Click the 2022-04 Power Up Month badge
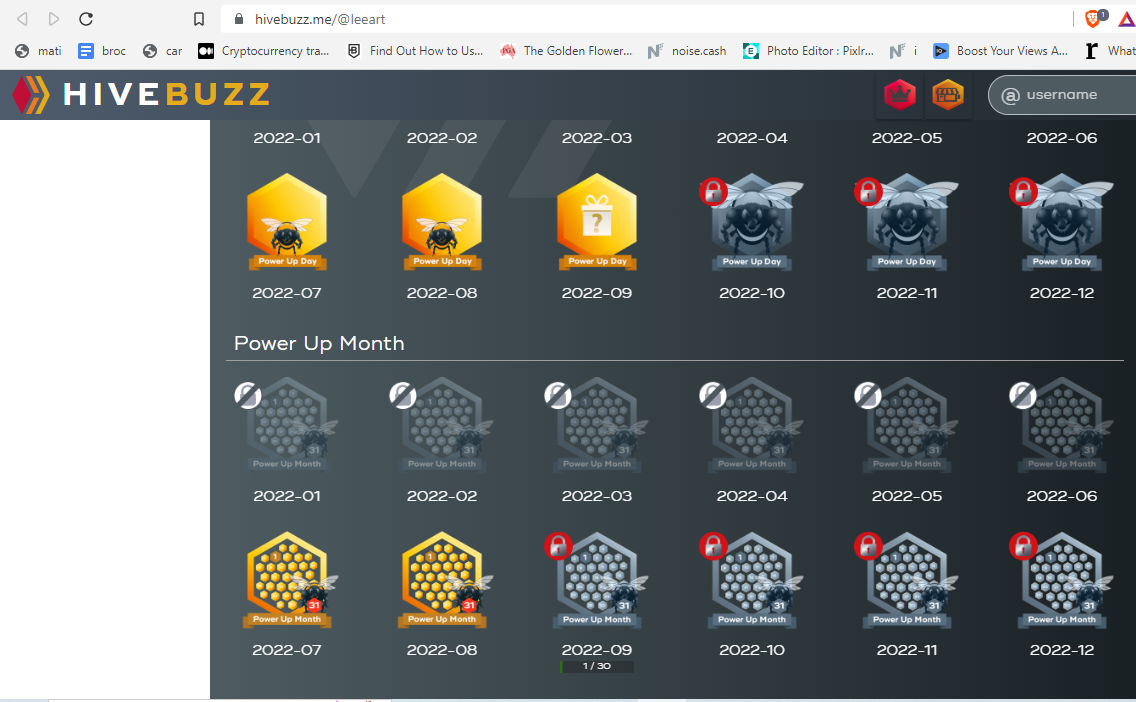The height and width of the screenshot is (702, 1136). 752,425
